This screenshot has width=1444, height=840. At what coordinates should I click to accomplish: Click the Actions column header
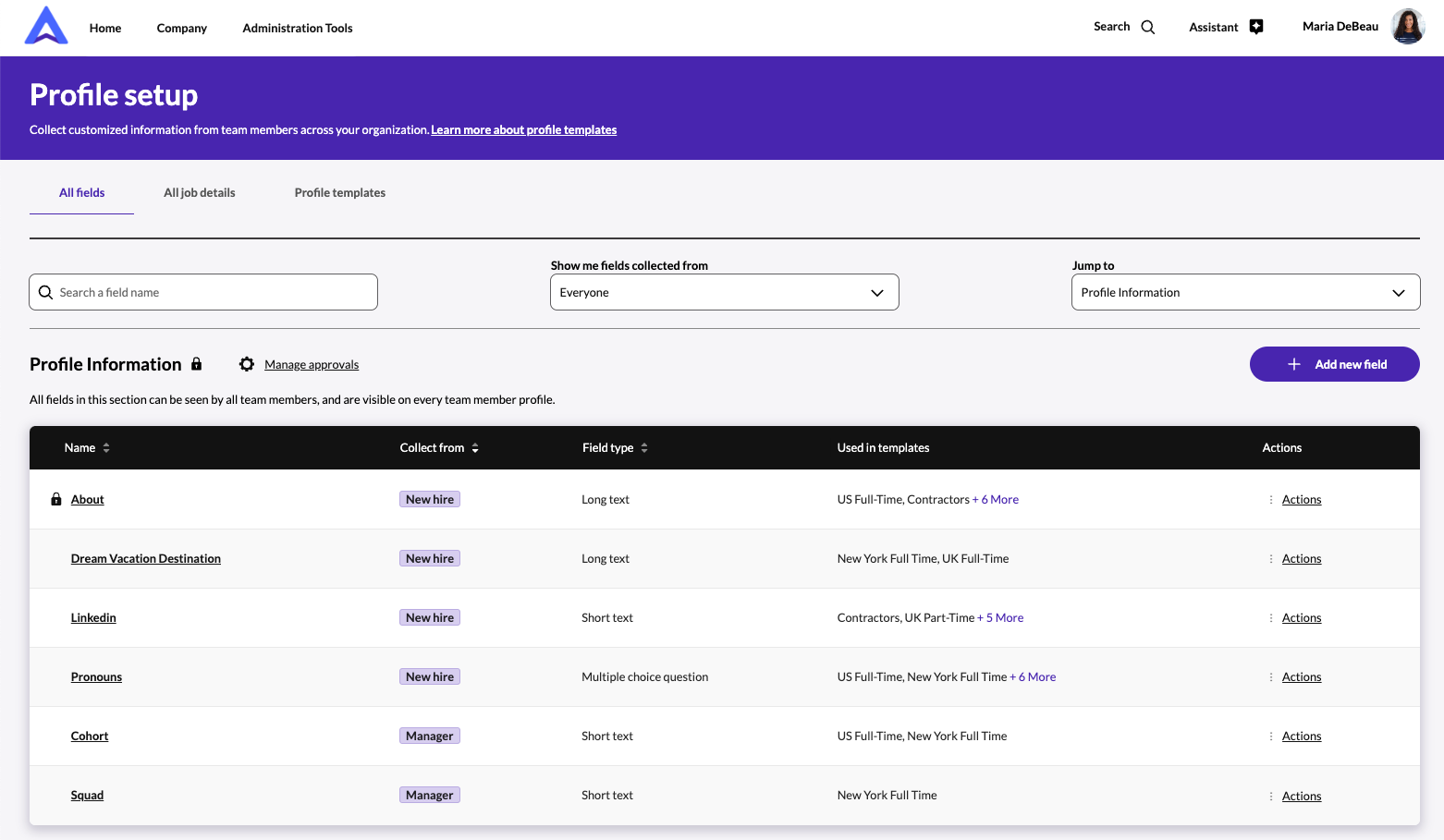(x=1282, y=447)
